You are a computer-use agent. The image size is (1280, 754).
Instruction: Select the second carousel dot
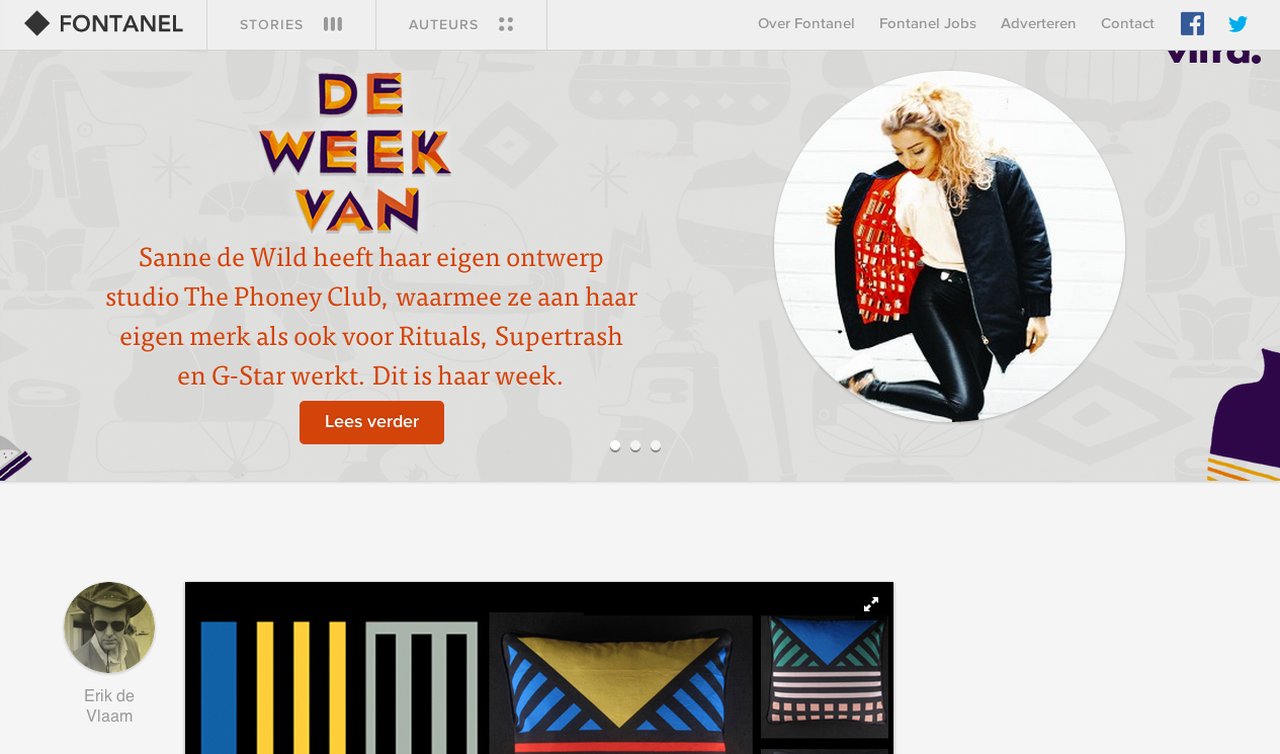[635, 446]
